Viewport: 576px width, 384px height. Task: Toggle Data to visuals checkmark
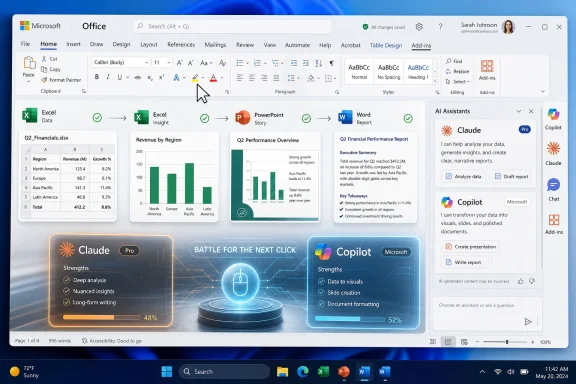[321, 281]
